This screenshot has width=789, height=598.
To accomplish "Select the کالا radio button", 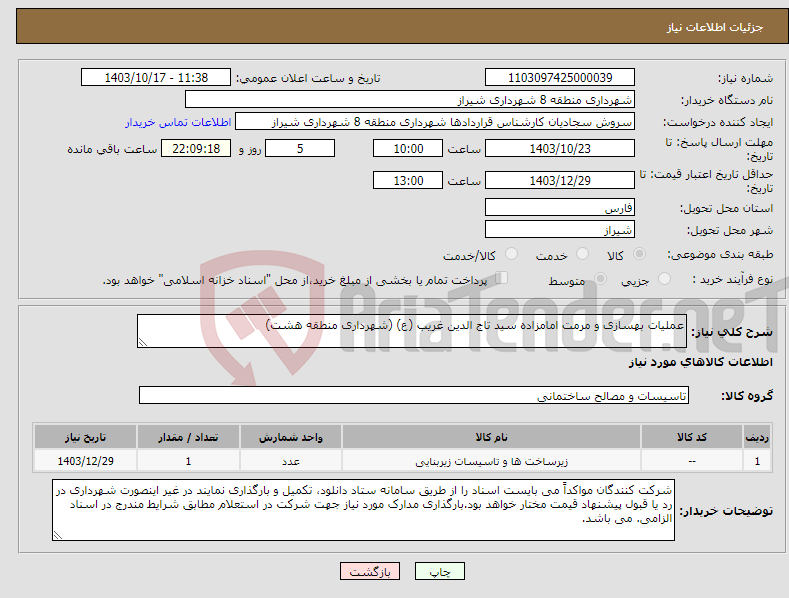I will [x=639, y=254].
